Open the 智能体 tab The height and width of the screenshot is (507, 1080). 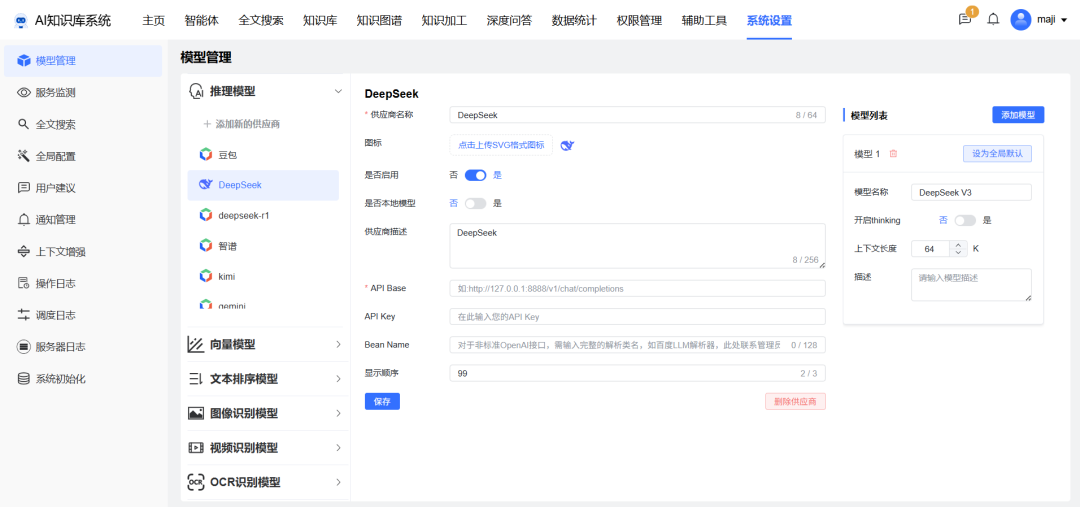click(x=202, y=20)
